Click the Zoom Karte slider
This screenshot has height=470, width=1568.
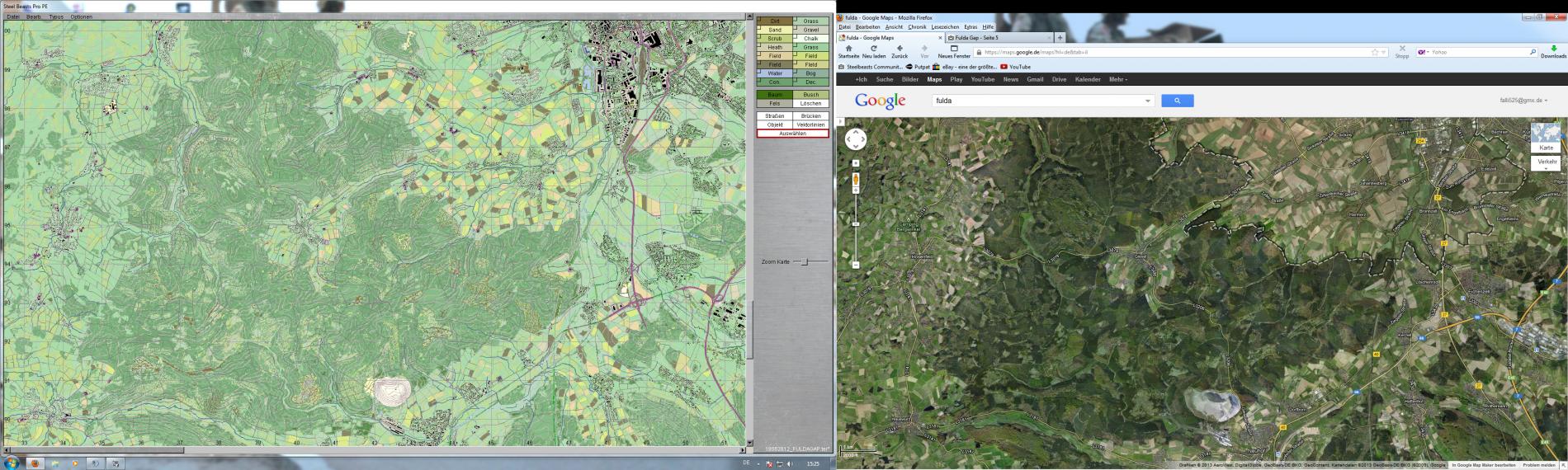point(805,262)
